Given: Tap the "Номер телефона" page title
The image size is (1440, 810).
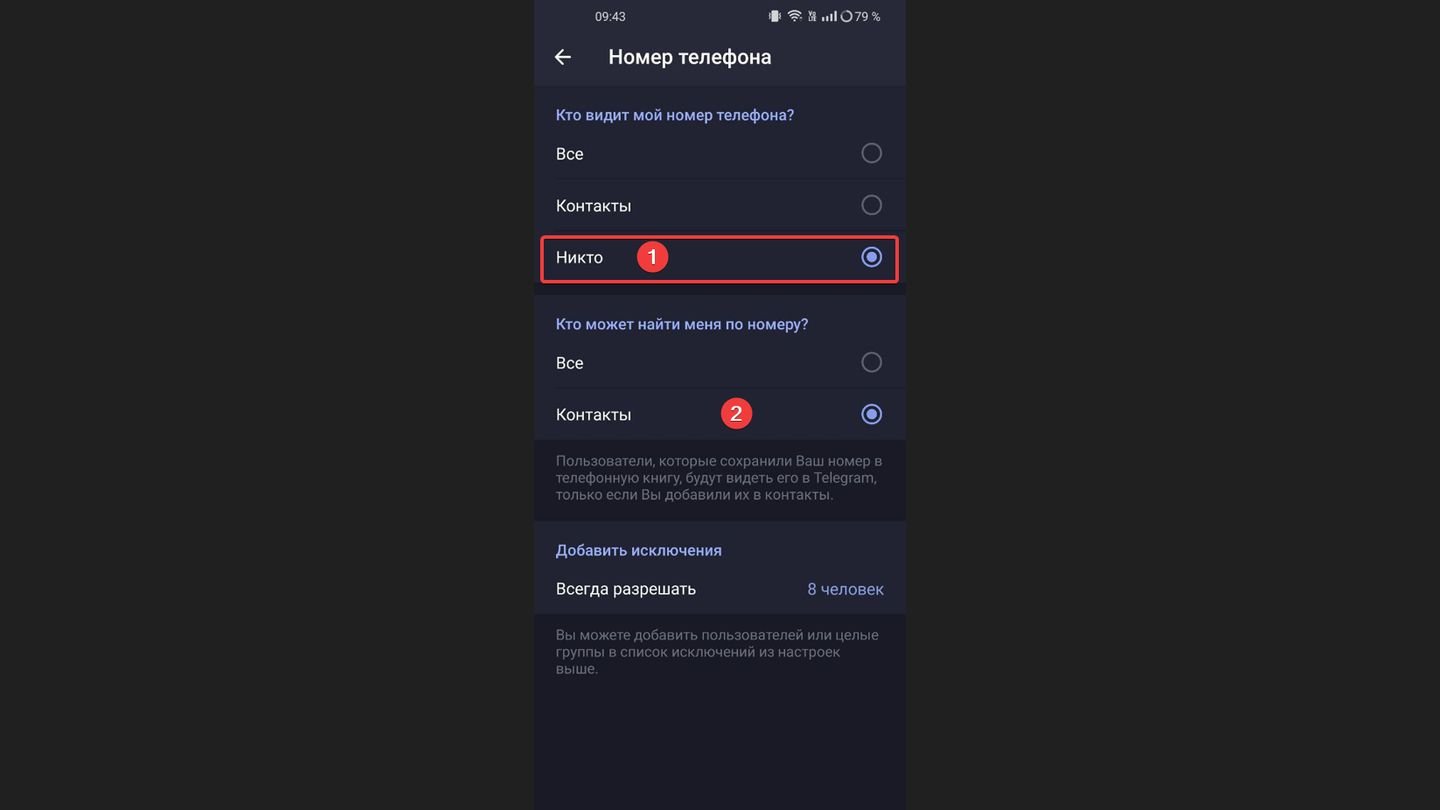Looking at the screenshot, I should point(690,57).
